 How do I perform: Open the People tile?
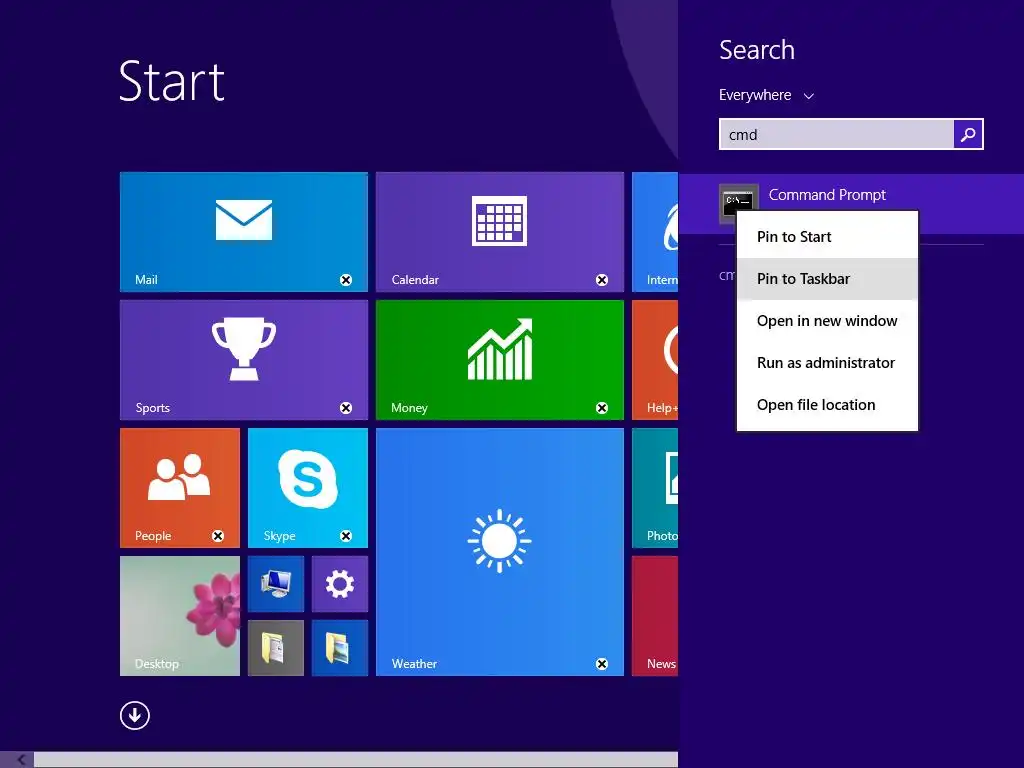[180, 487]
